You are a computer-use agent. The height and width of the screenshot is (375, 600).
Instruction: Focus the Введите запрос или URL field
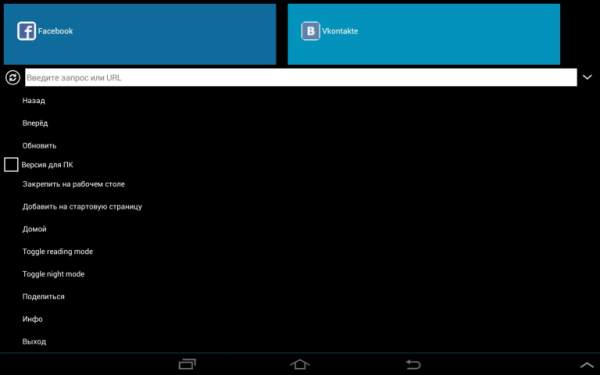[x=301, y=77]
